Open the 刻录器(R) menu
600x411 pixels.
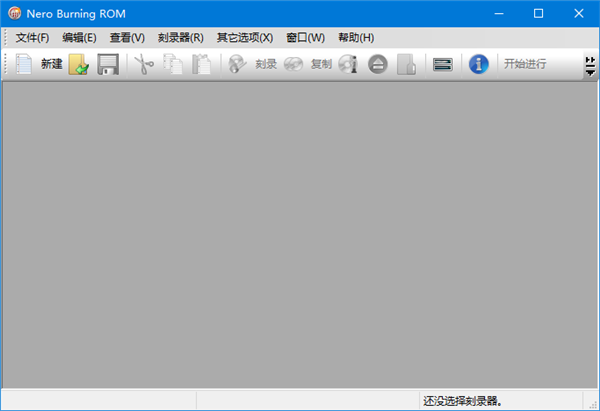click(180, 37)
